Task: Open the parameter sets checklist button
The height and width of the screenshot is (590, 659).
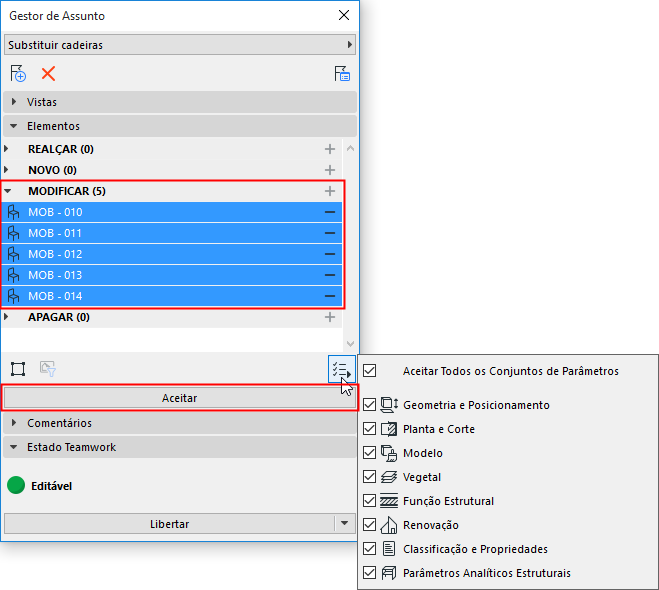Action: tap(342, 370)
